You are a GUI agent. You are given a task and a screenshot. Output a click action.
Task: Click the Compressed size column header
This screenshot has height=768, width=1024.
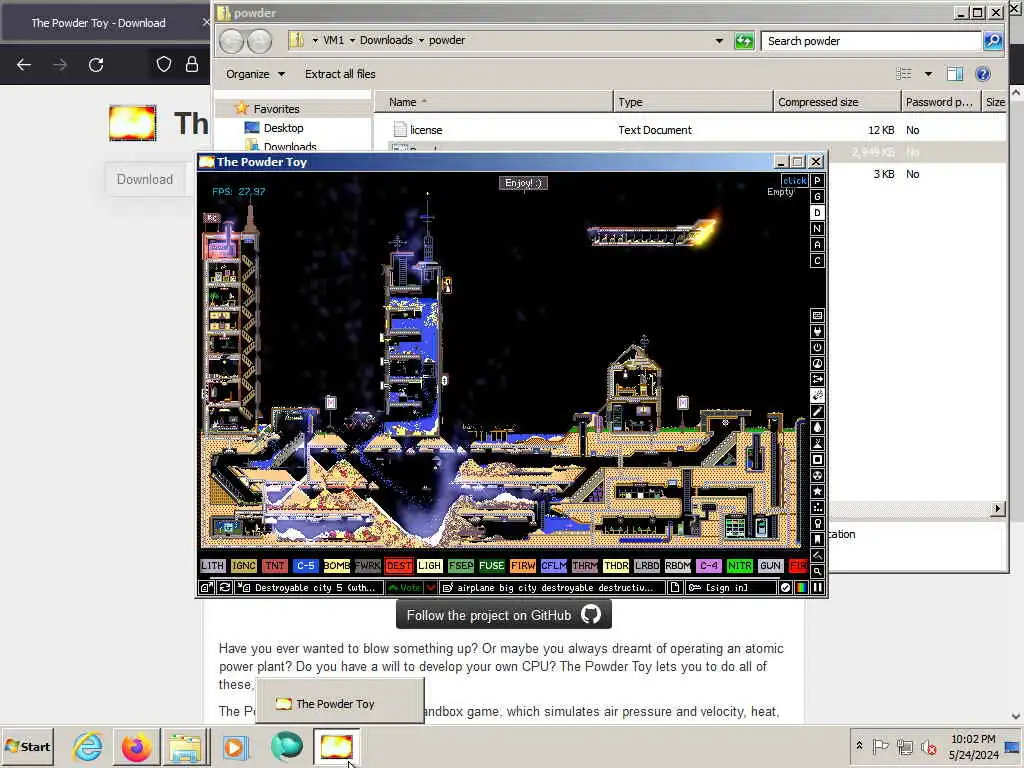pyautogui.click(x=837, y=102)
